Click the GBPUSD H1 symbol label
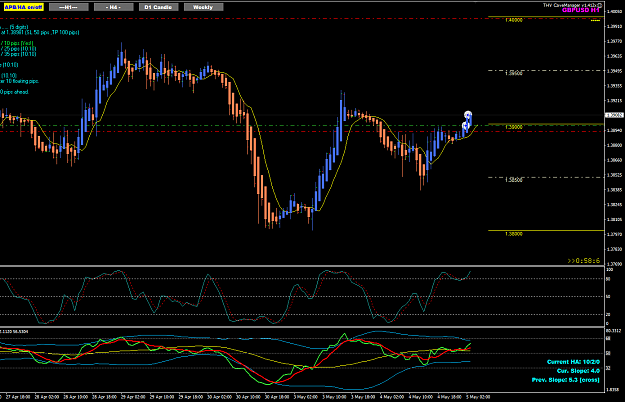 coord(580,10)
